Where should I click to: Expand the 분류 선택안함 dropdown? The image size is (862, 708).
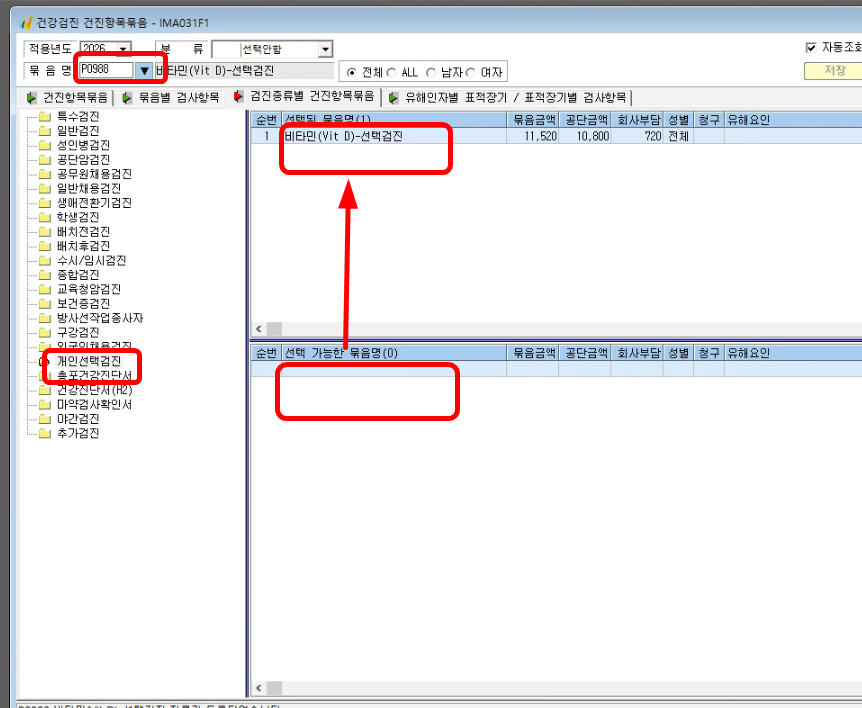(x=325, y=49)
